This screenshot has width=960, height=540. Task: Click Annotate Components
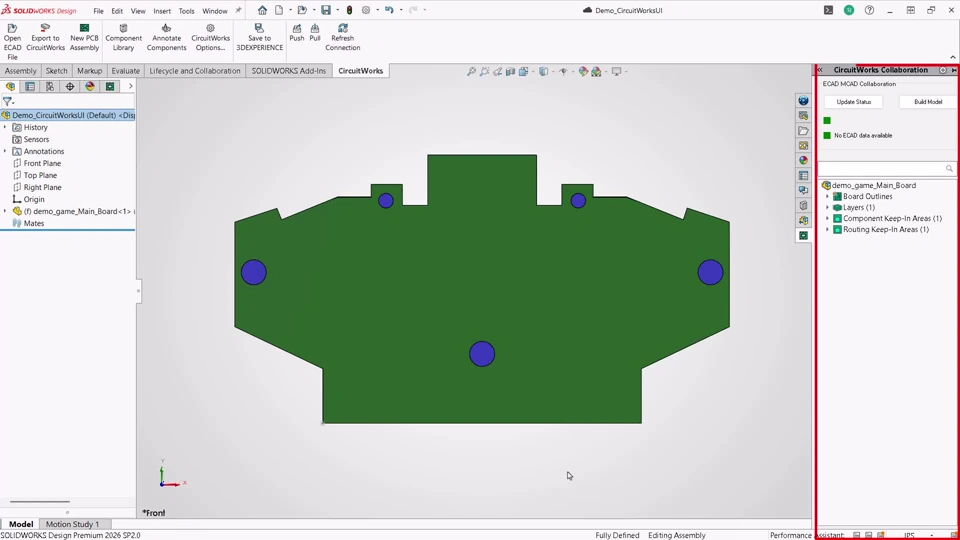(166, 37)
